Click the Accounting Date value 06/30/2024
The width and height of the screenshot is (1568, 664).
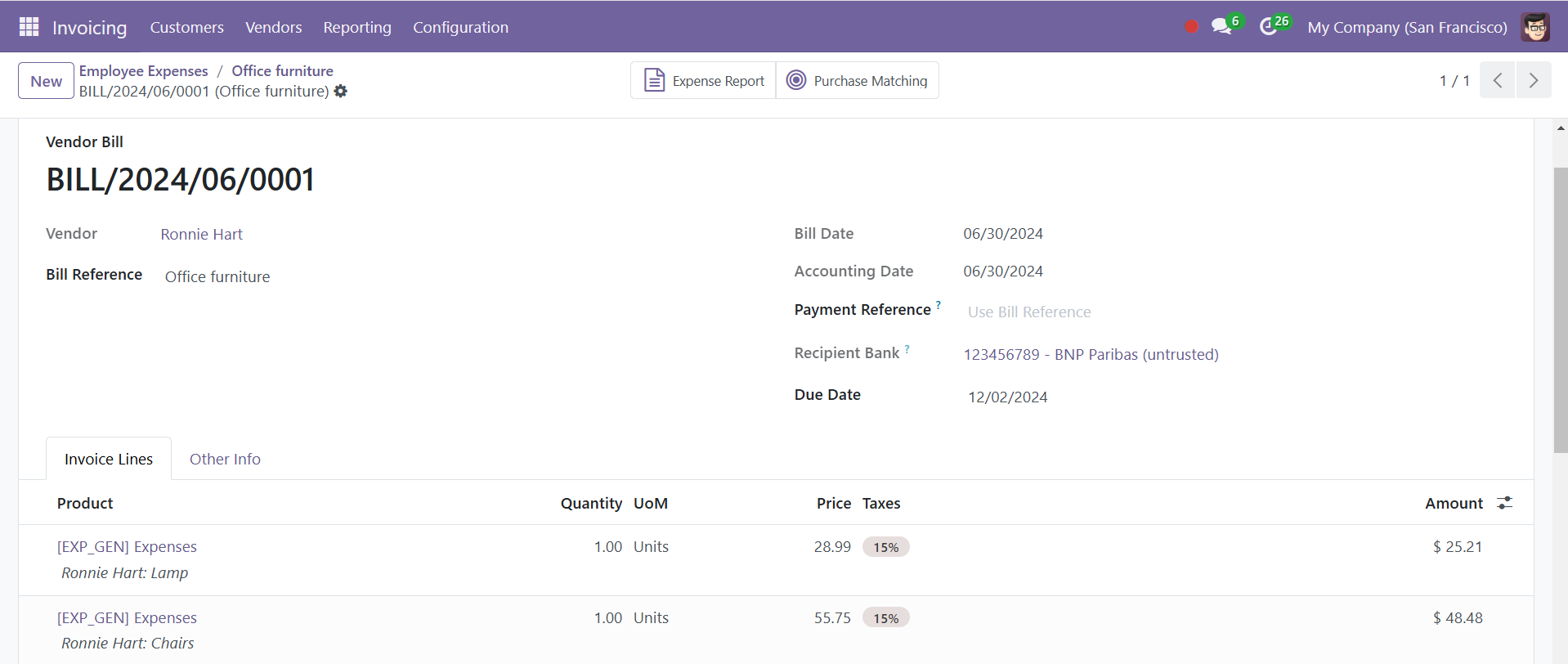1003,271
